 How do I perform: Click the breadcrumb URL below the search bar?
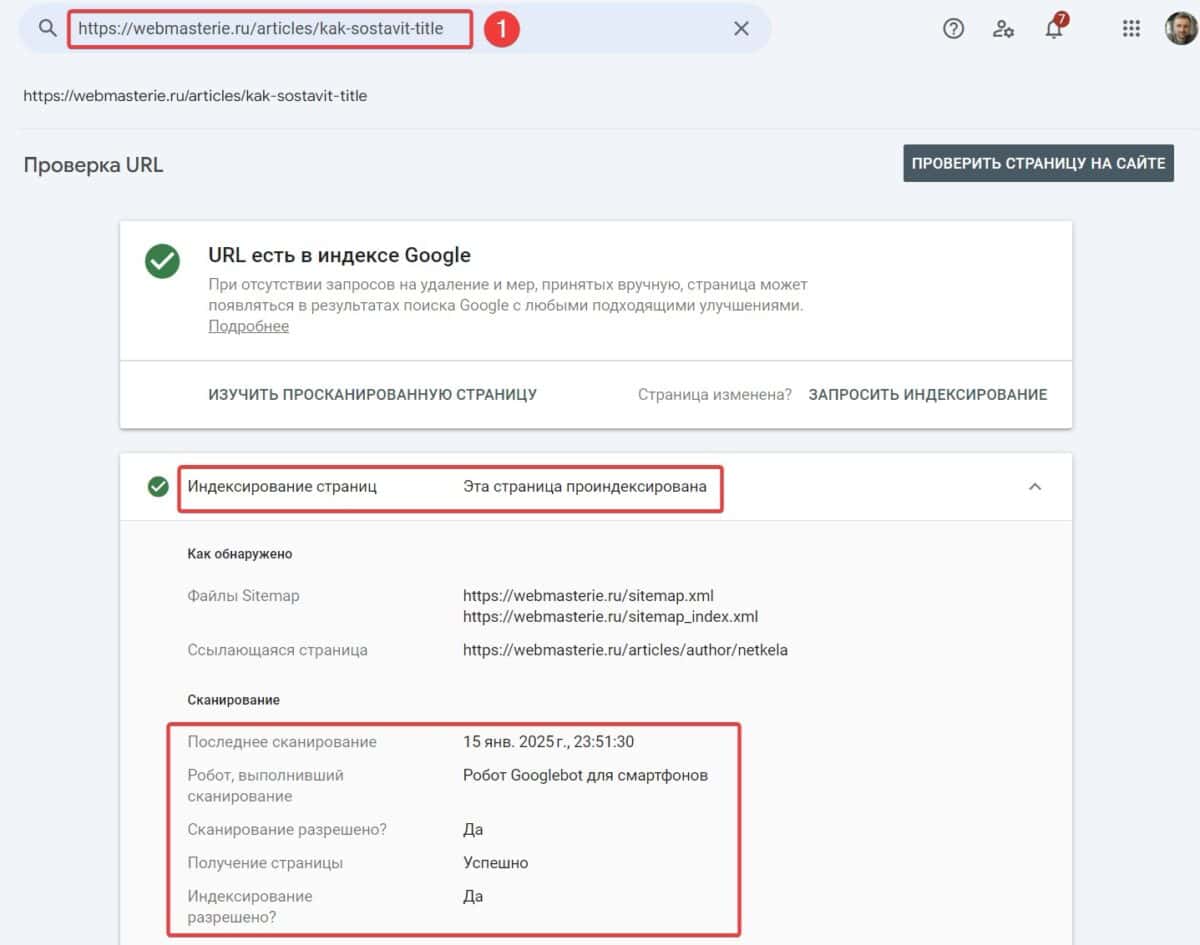pos(196,95)
